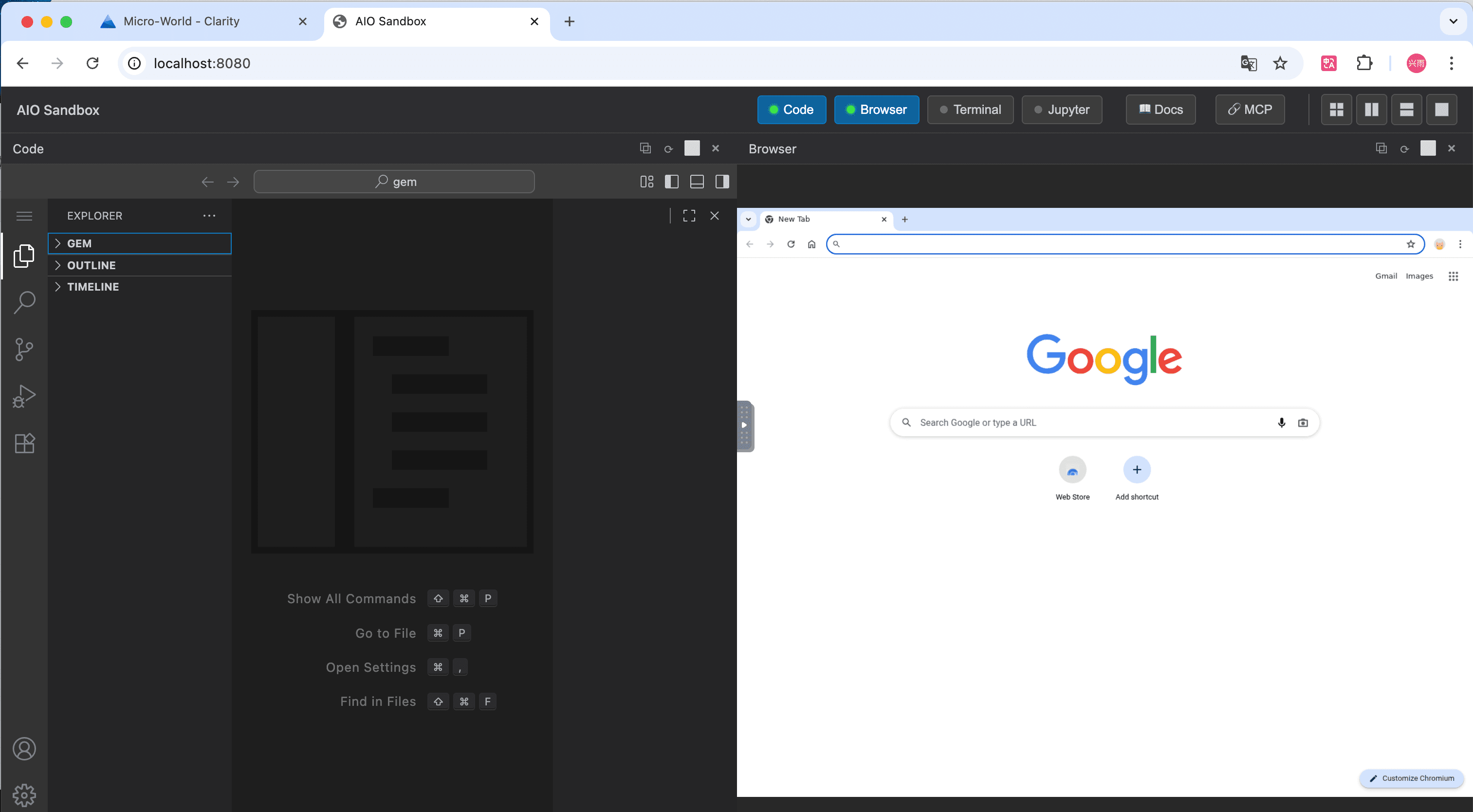Open Source Control view icon

coord(24,349)
